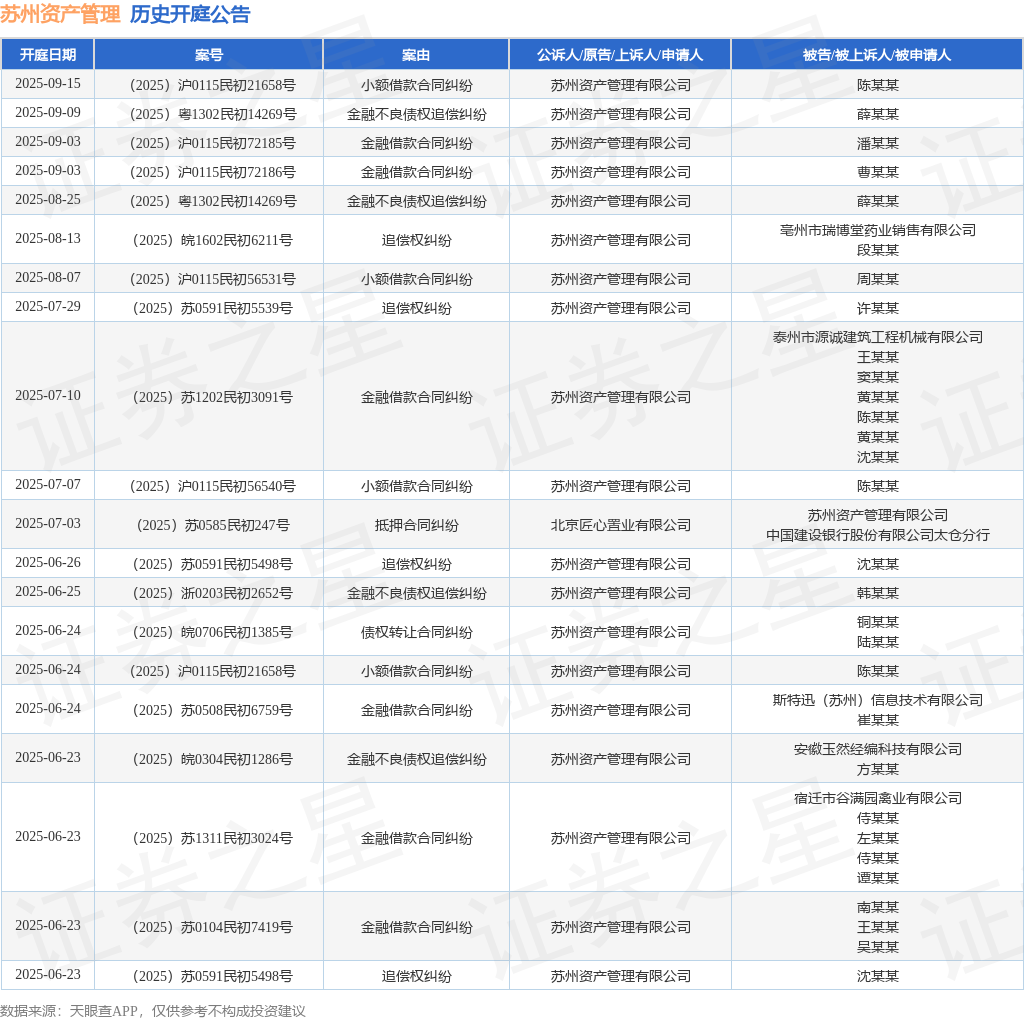The image size is (1024, 1020).
Task: Select the 抵押合同纠纷 case reason cell
Action: (417, 525)
